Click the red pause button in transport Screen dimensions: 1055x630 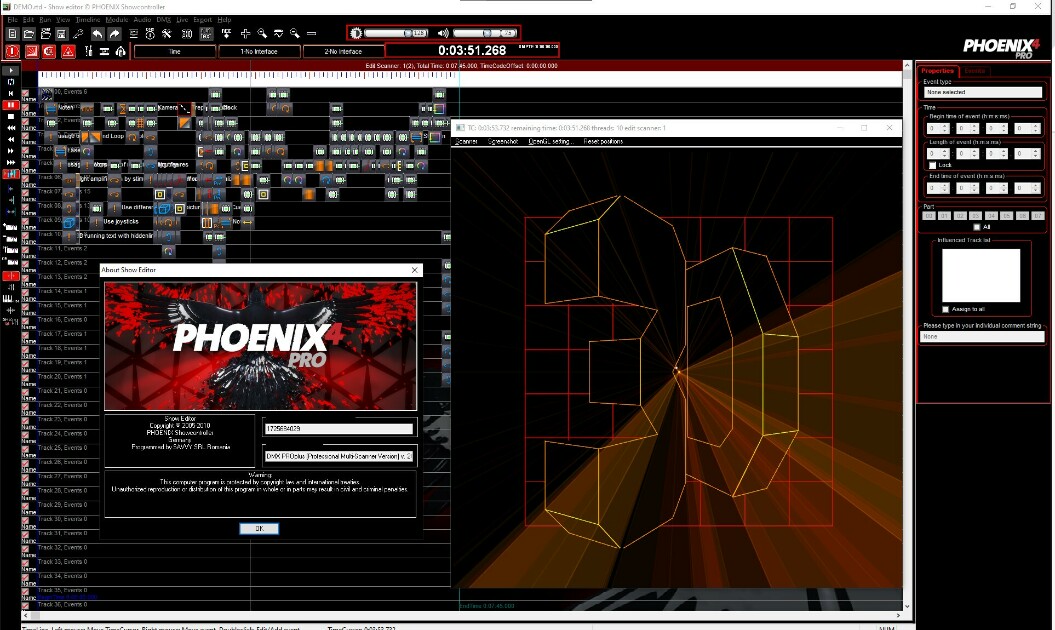point(11,105)
